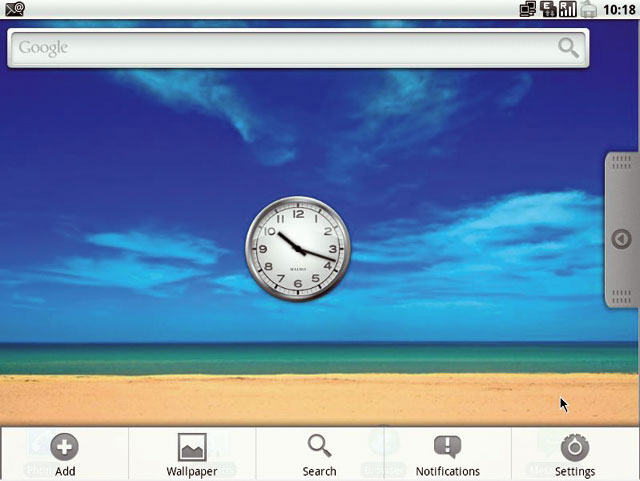Screen dimensions: 640x481
Task: Select the Add menu option
Action: [64, 454]
